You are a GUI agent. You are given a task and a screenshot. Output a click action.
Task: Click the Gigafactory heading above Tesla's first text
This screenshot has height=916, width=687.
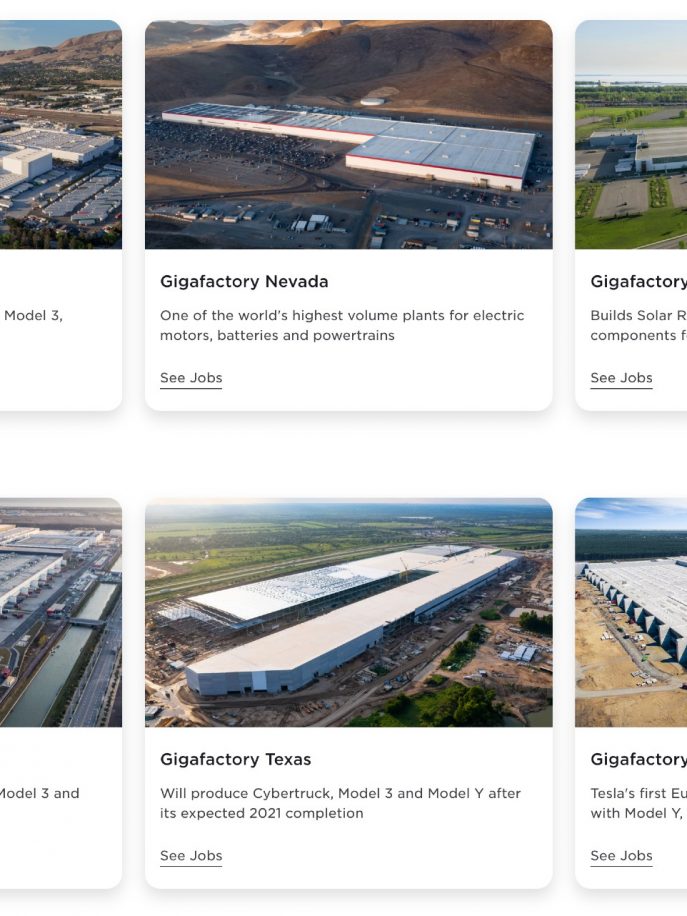639,759
